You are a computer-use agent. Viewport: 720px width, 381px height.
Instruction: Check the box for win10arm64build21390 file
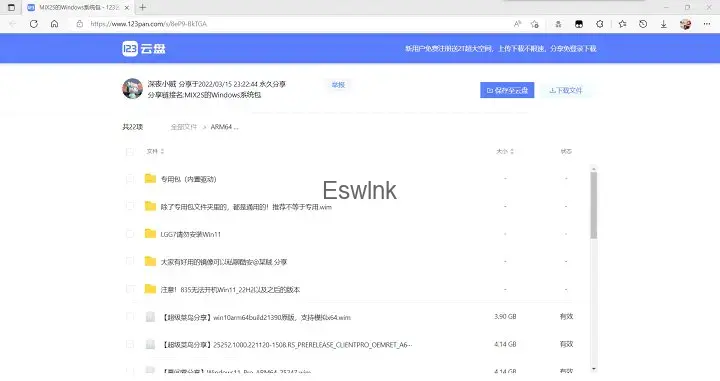pos(129,316)
